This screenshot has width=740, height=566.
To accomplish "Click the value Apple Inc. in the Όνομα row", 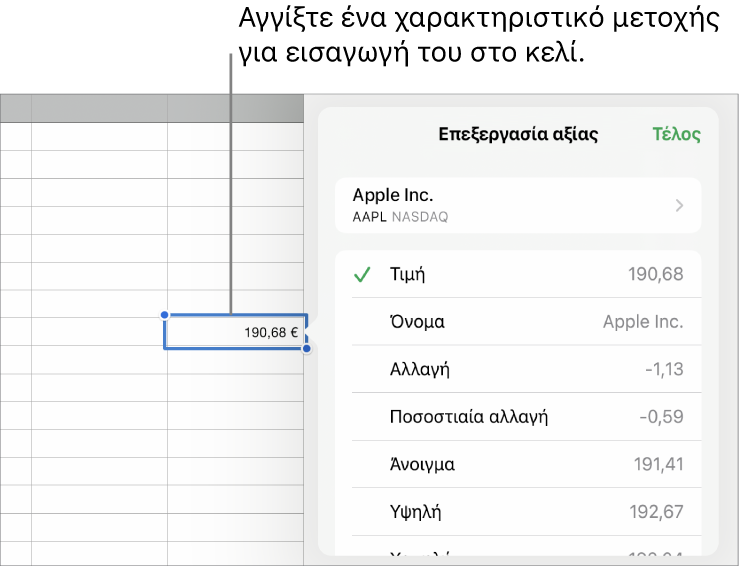I will pyautogui.click(x=643, y=322).
